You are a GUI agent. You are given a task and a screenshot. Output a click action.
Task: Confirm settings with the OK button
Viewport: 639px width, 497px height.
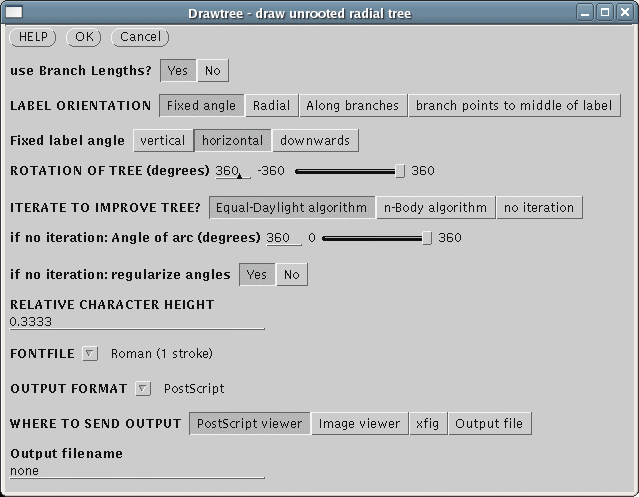pos(84,37)
